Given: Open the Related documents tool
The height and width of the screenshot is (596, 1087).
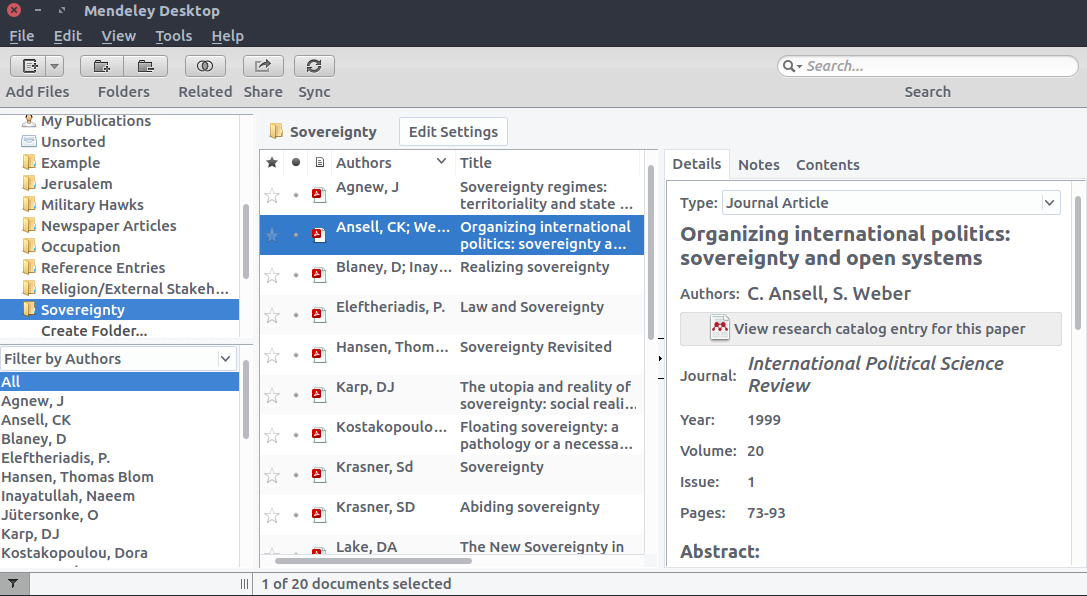Looking at the screenshot, I should [x=205, y=66].
